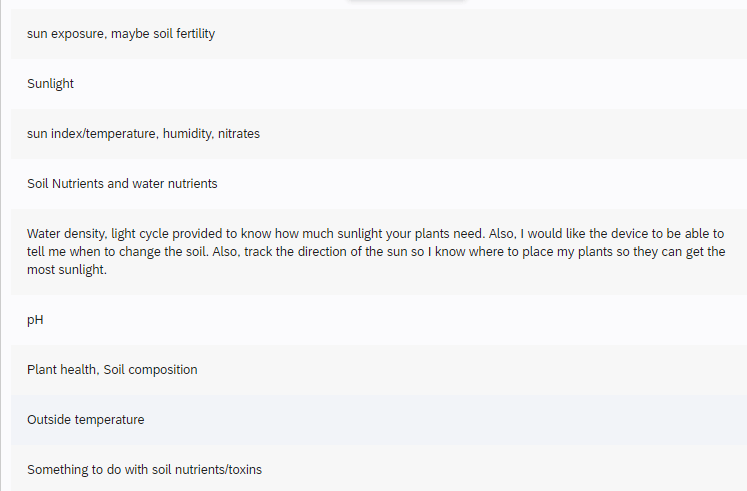Screen dimensions: 747x491
Task: Click the 'sun exposure, maybe soil fertility' response
Action: (121, 34)
